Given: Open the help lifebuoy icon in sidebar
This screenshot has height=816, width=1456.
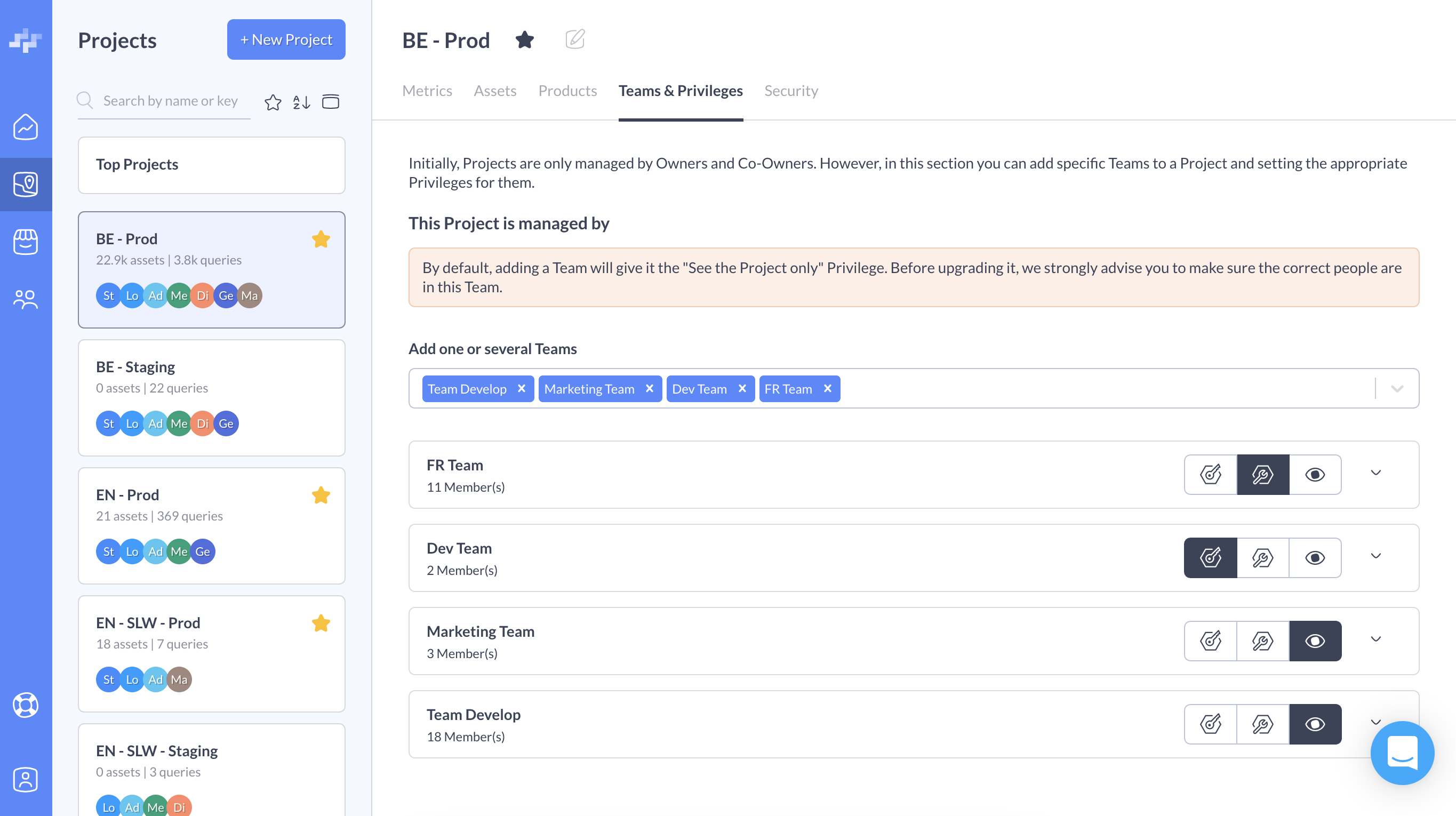Looking at the screenshot, I should click(x=26, y=705).
